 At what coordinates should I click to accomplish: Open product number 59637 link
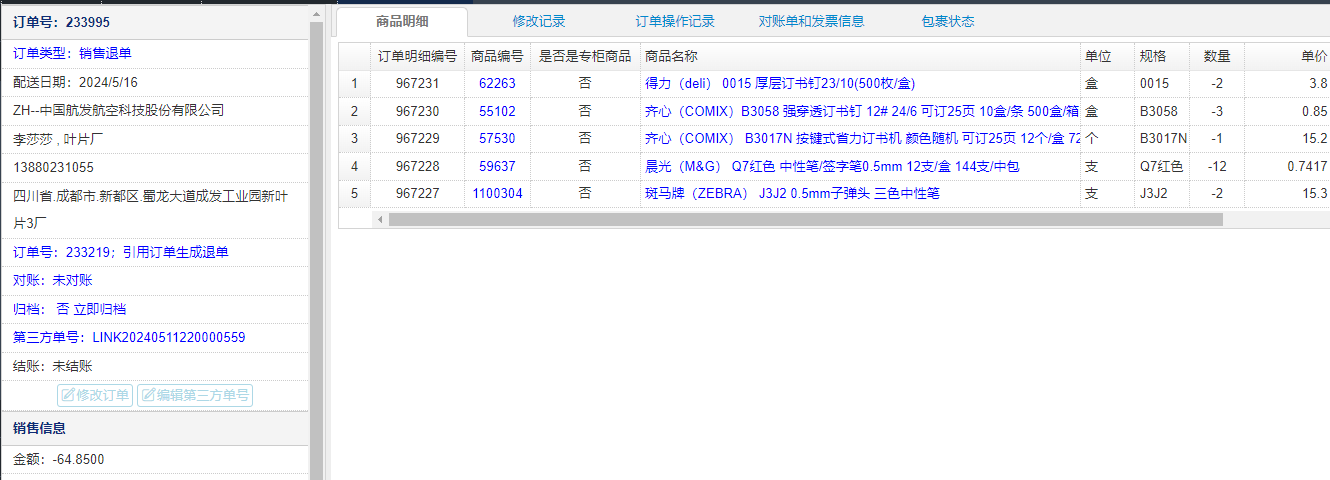tap(497, 166)
